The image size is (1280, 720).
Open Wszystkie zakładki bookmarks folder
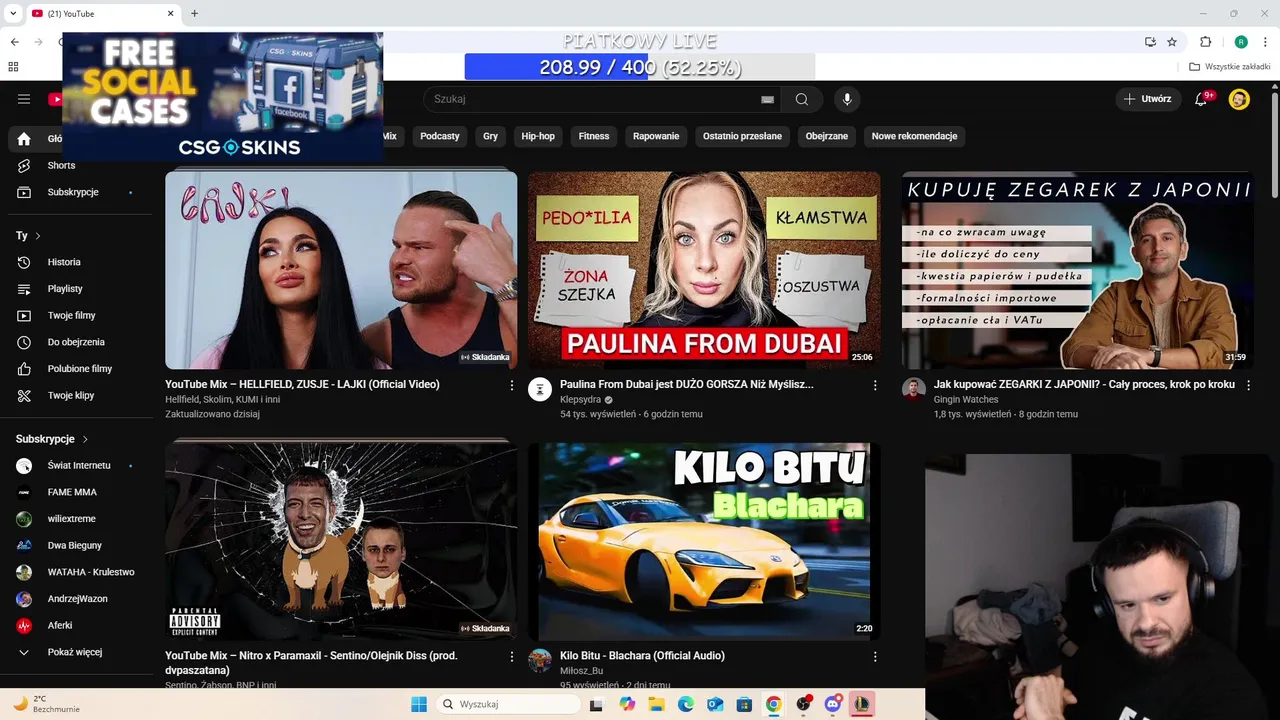(x=1230, y=67)
